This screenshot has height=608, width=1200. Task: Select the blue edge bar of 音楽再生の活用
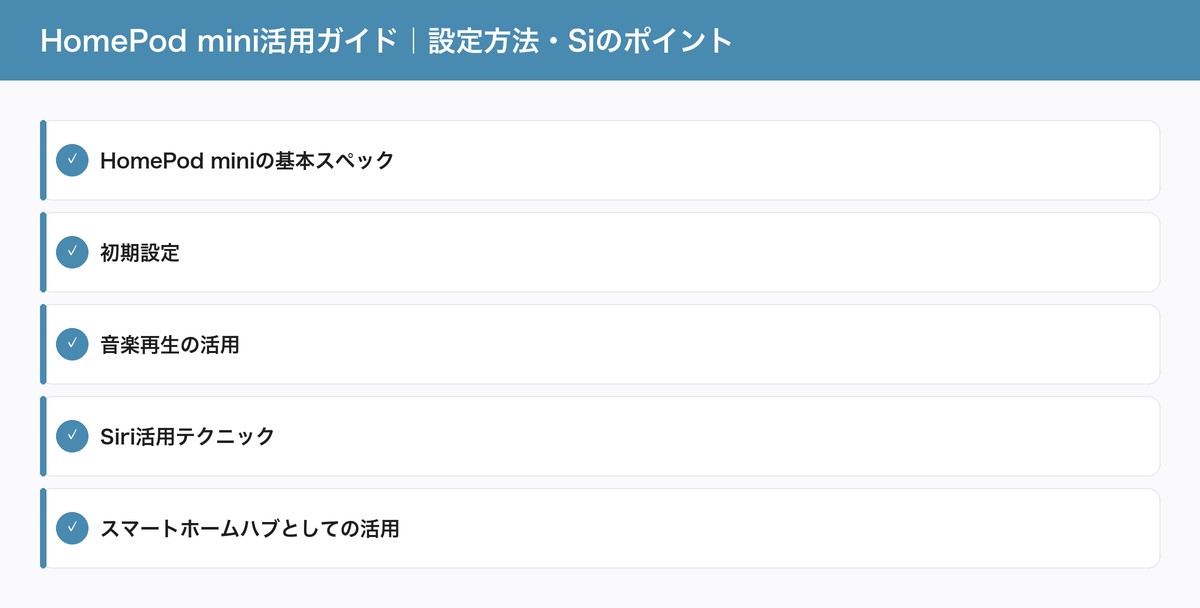pos(43,344)
